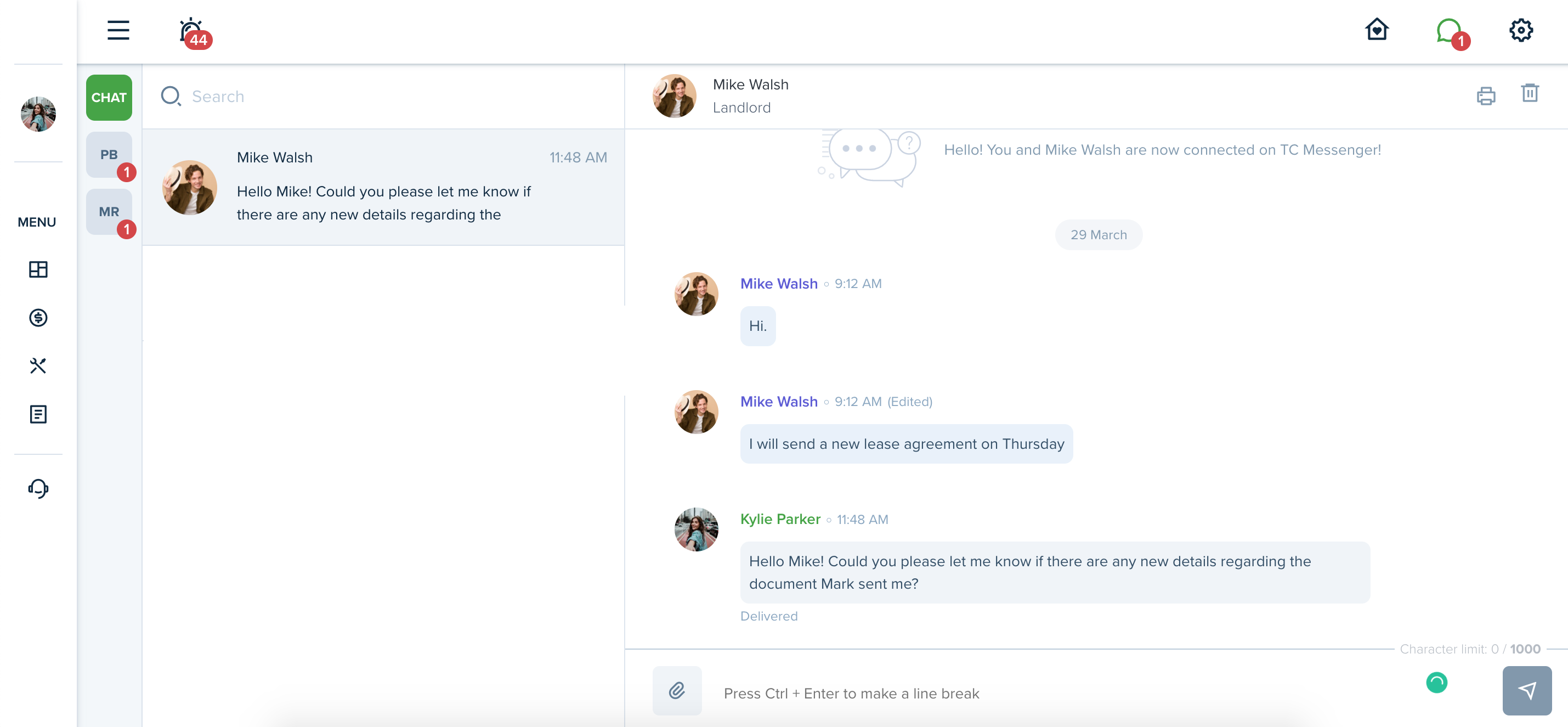Open the hamburger menu

coord(118,30)
